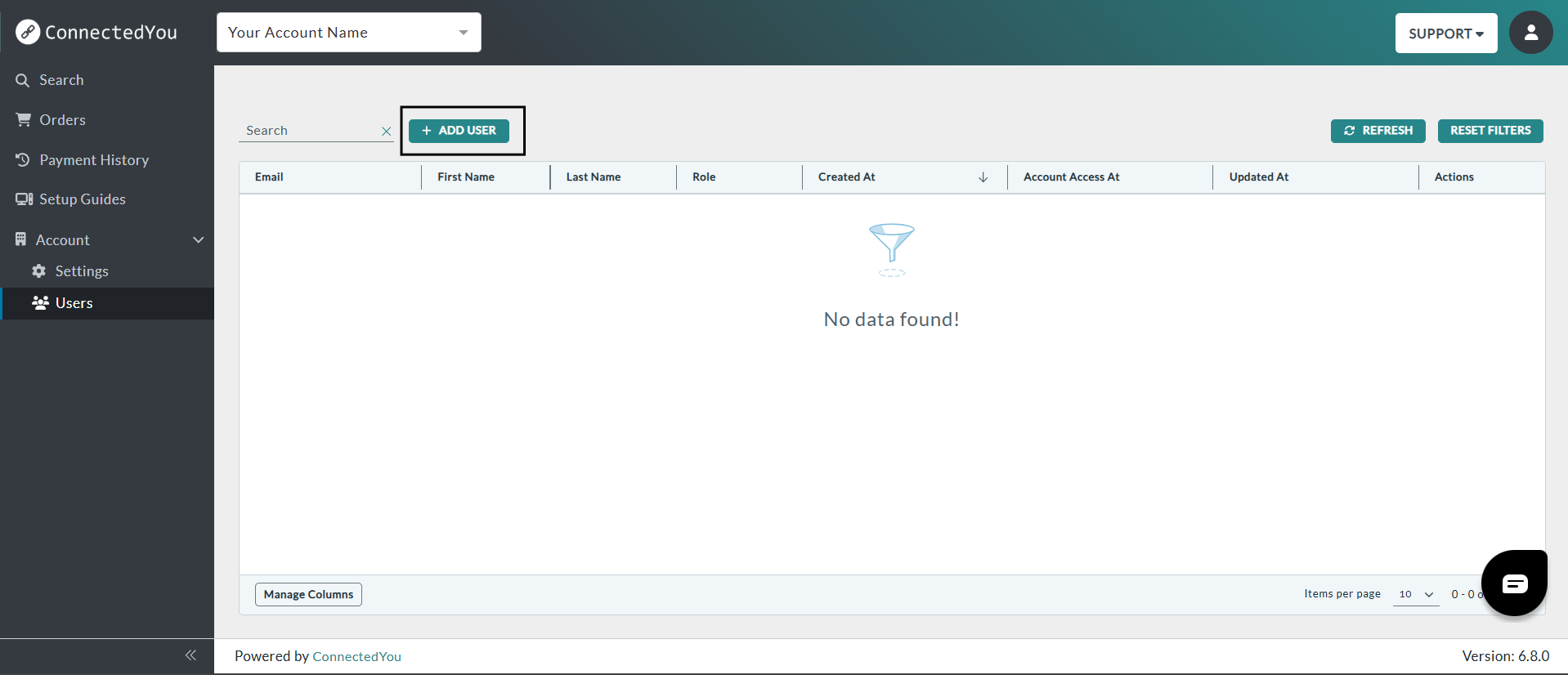Screen dimensions: 1568x675
Task: Collapse the sidebar with double-chevron icon
Action: (190, 655)
